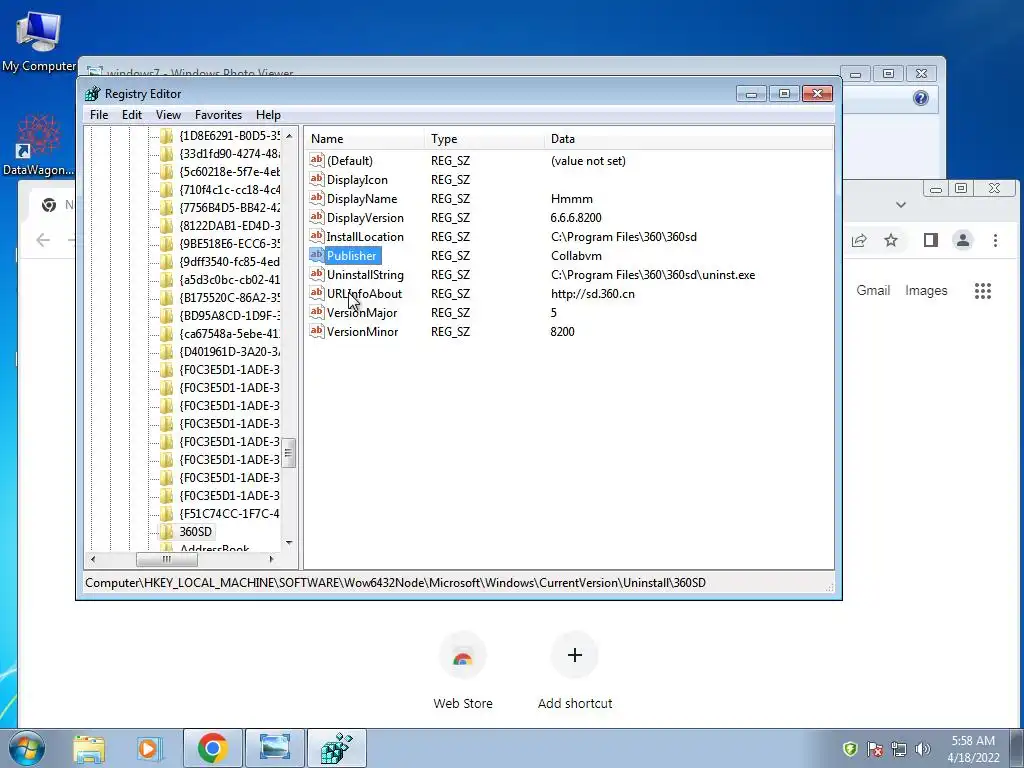The image size is (1024, 768).
Task: Click the UninstallString value icon
Action: tap(317, 274)
